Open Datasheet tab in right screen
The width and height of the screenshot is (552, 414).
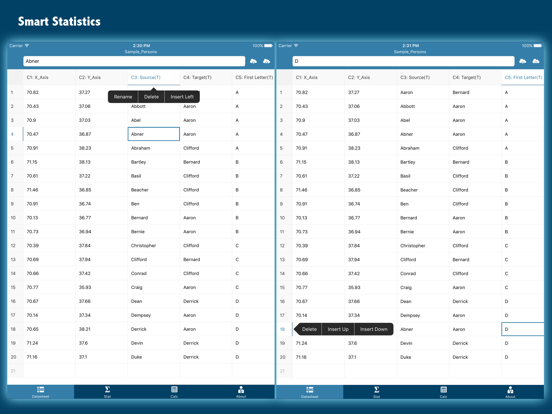click(310, 392)
